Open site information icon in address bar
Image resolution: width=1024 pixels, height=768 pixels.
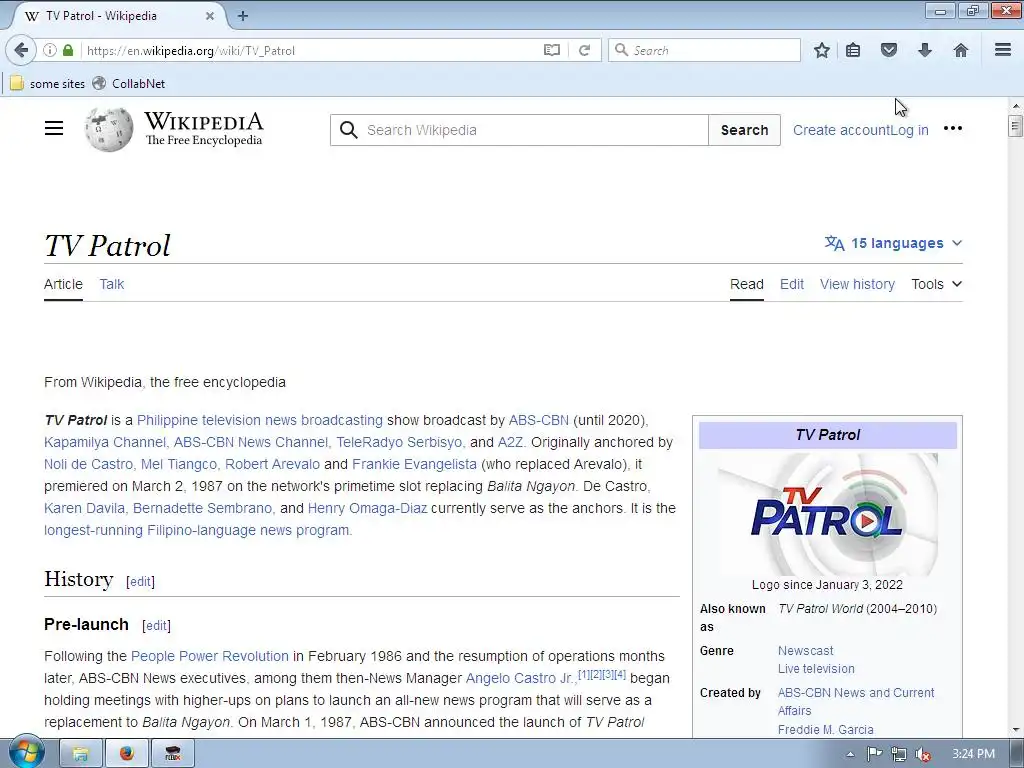point(50,50)
